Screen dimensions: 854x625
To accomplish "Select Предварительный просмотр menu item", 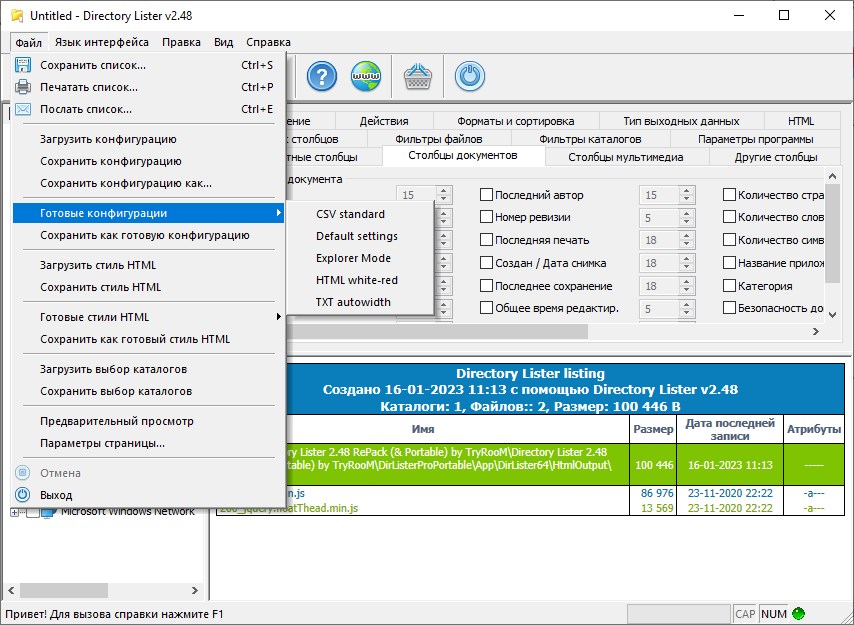I will pos(148,421).
